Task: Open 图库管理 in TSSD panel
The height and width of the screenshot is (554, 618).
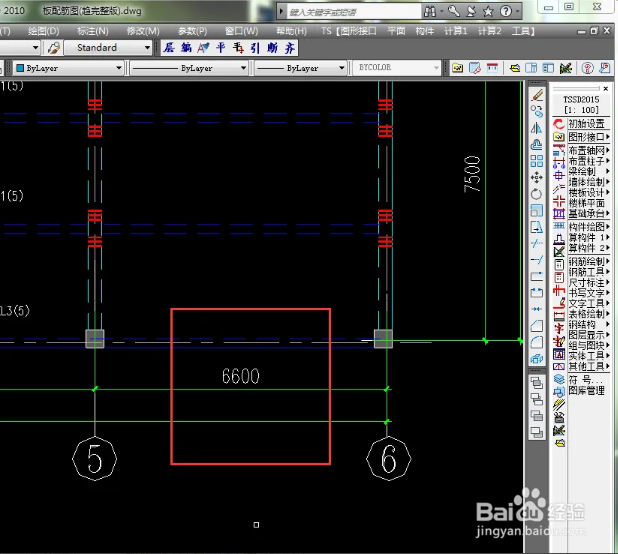Action: pos(586,391)
